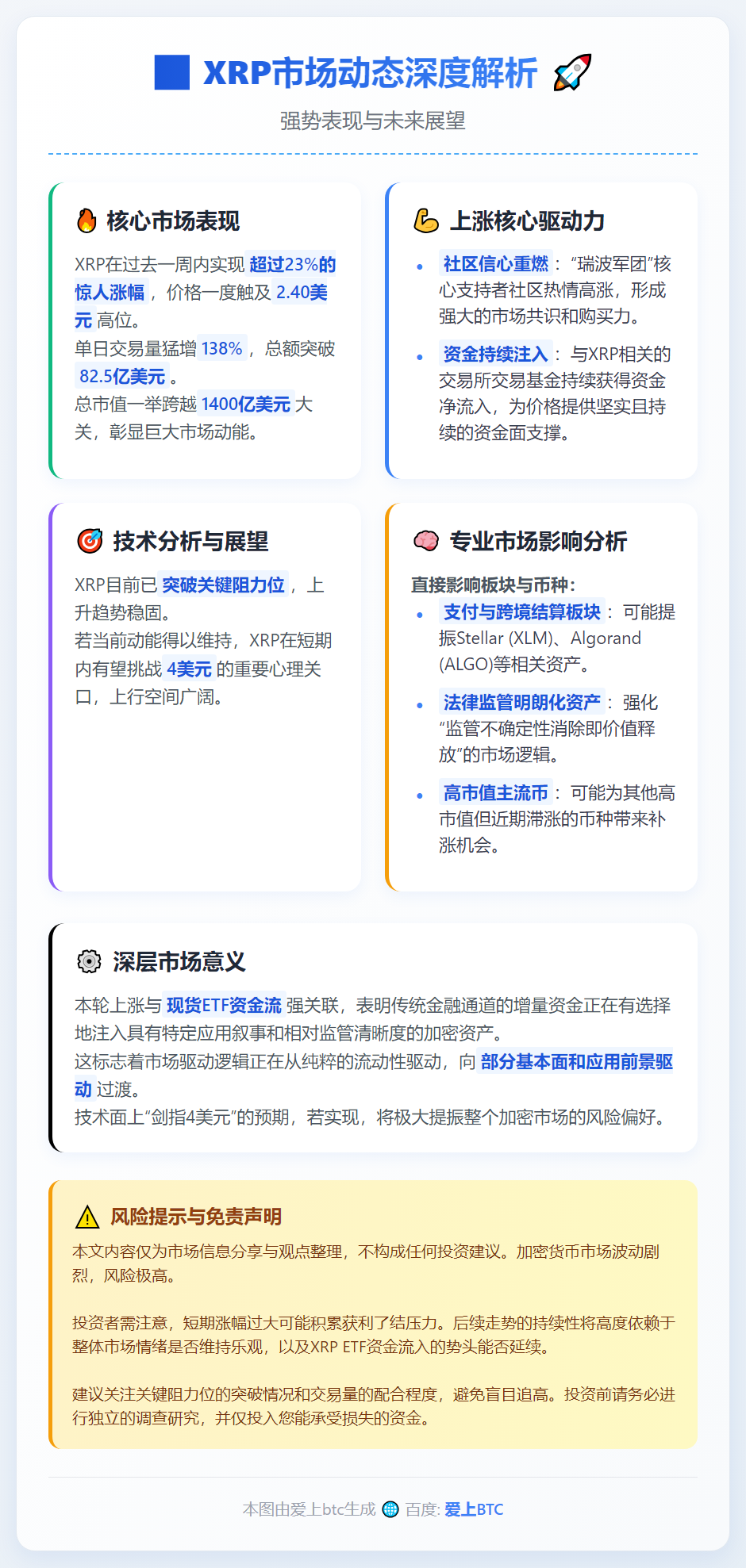Click the globe icon in the footer
The image size is (746, 1568).
click(390, 1509)
